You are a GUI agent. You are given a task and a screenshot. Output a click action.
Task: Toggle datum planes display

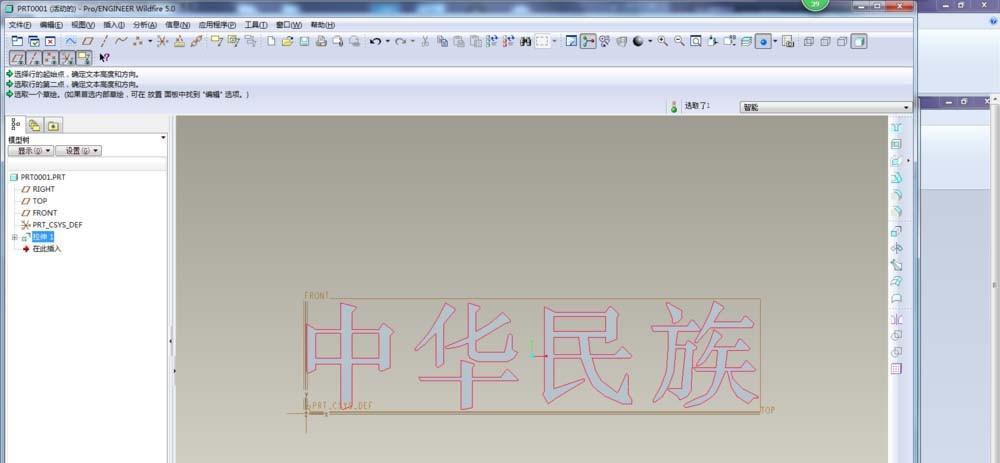click(x=17, y=57)
